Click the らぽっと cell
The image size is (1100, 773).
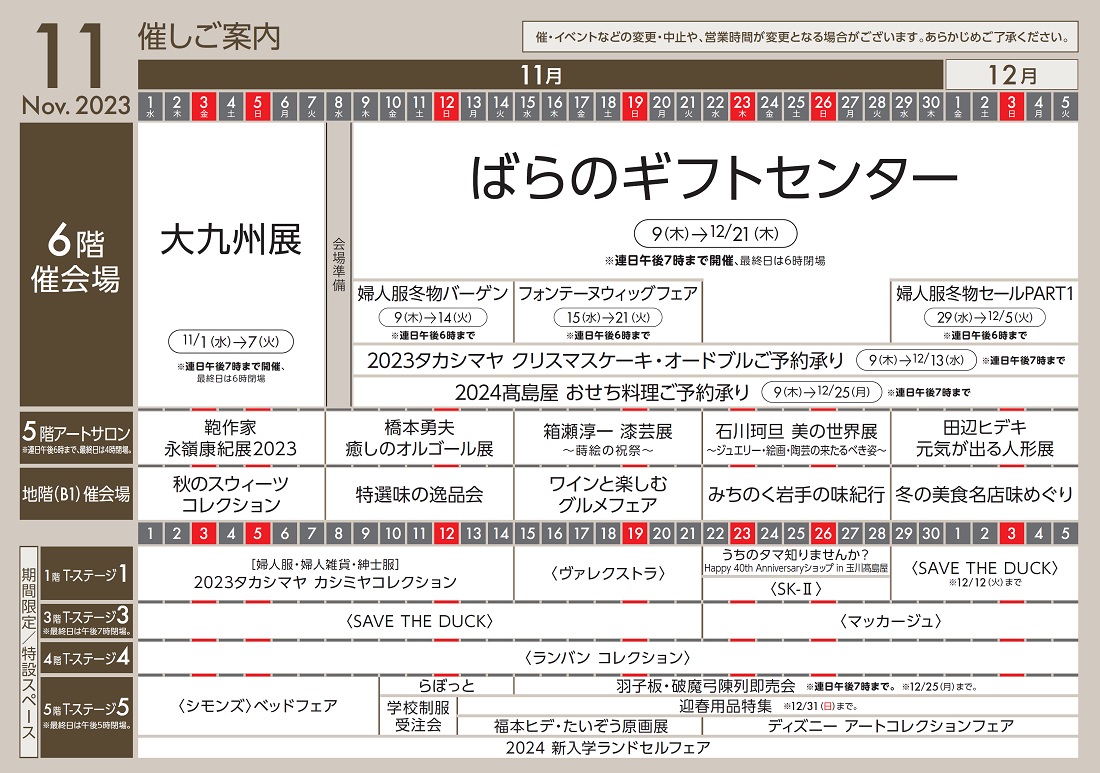447,685
